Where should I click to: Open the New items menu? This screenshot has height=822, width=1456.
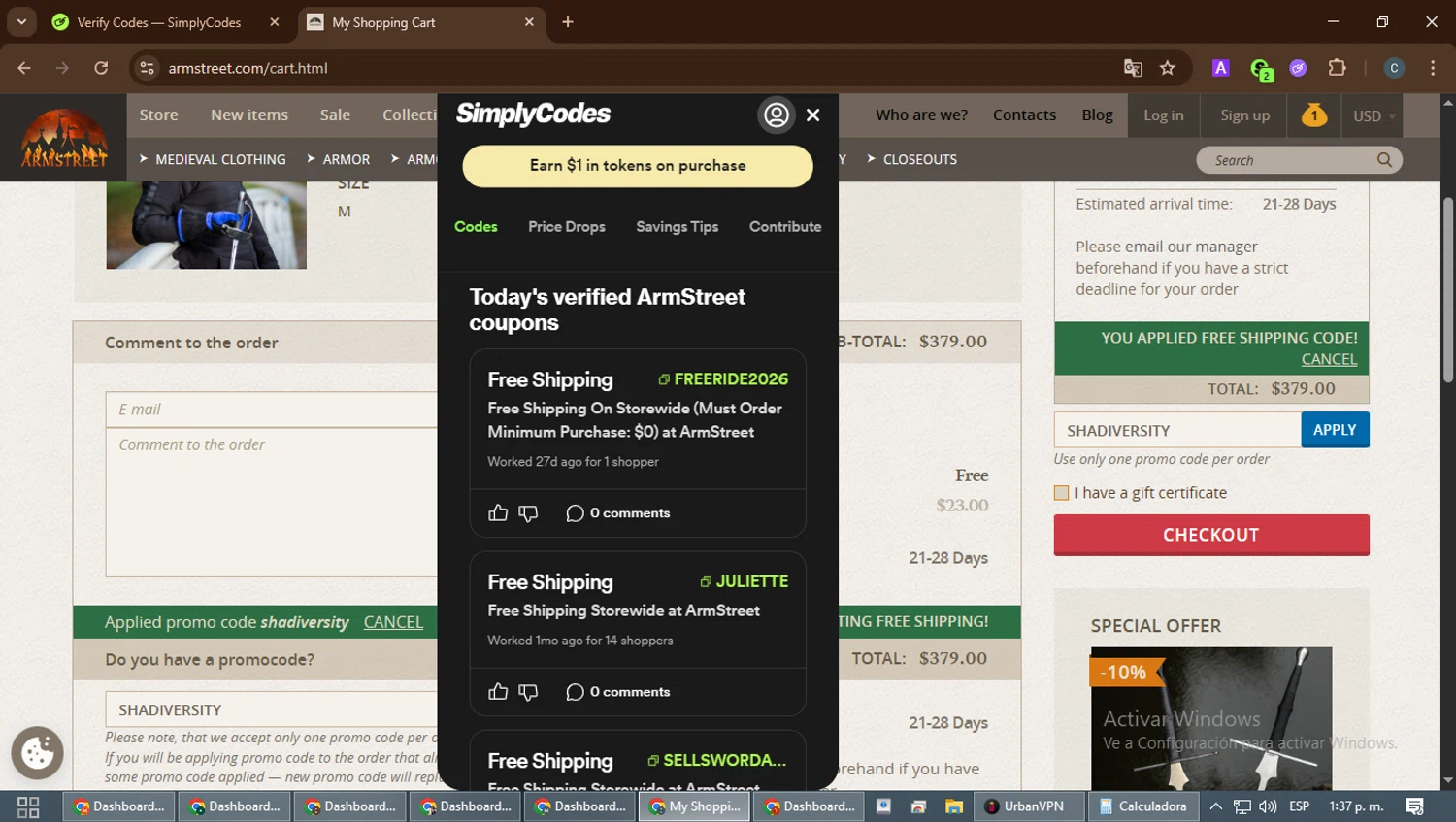(249, 115)
